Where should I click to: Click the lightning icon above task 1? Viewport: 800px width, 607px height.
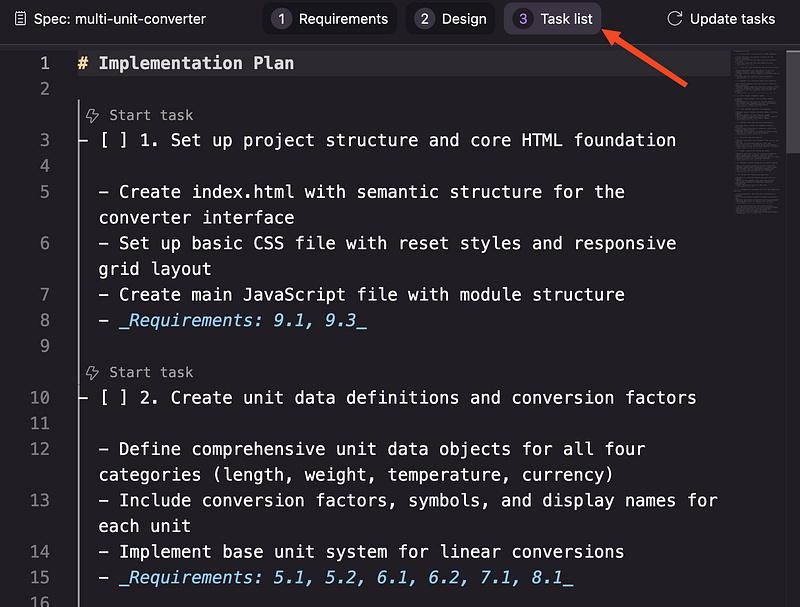coord(93,116)
